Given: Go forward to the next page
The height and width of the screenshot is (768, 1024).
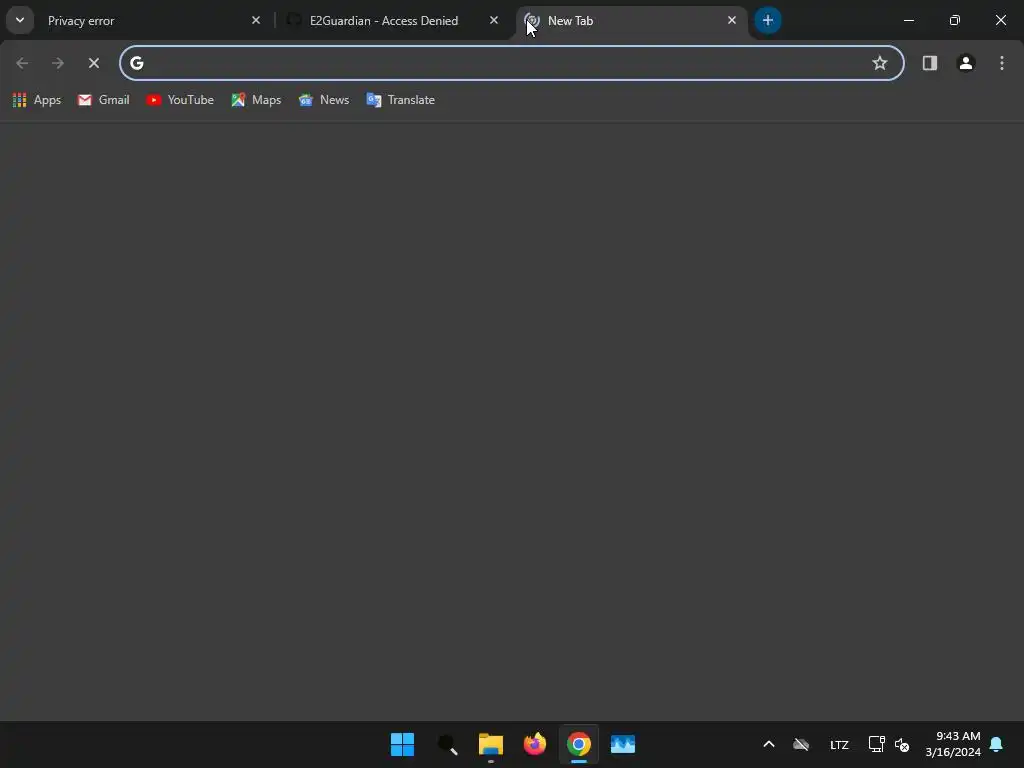Looking at the screenshot, I should click(x=58, y=63).
